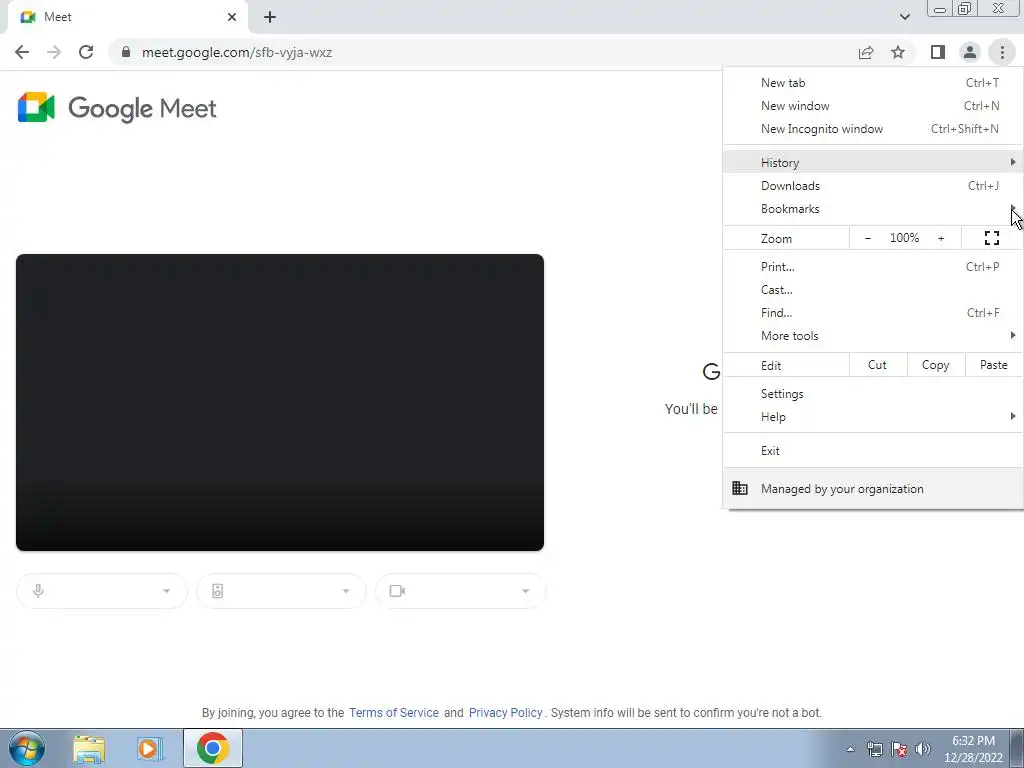
Task: Open a New Incognito window
Action: [872, 129]
